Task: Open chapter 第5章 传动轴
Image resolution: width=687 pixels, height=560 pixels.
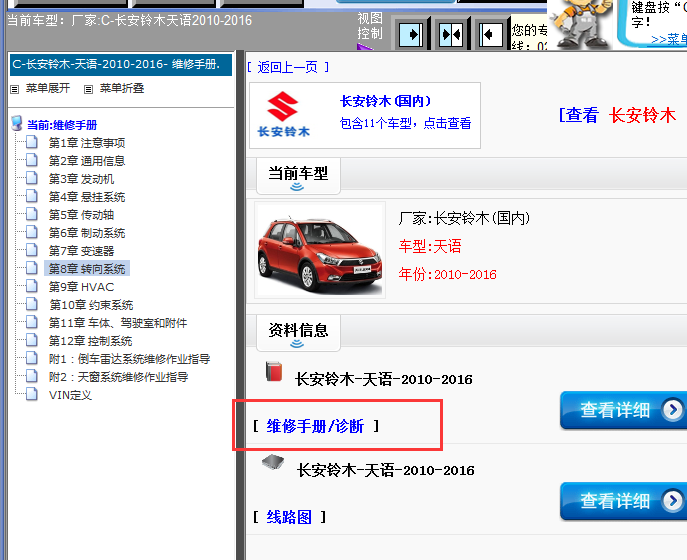Action: (81, 215)
